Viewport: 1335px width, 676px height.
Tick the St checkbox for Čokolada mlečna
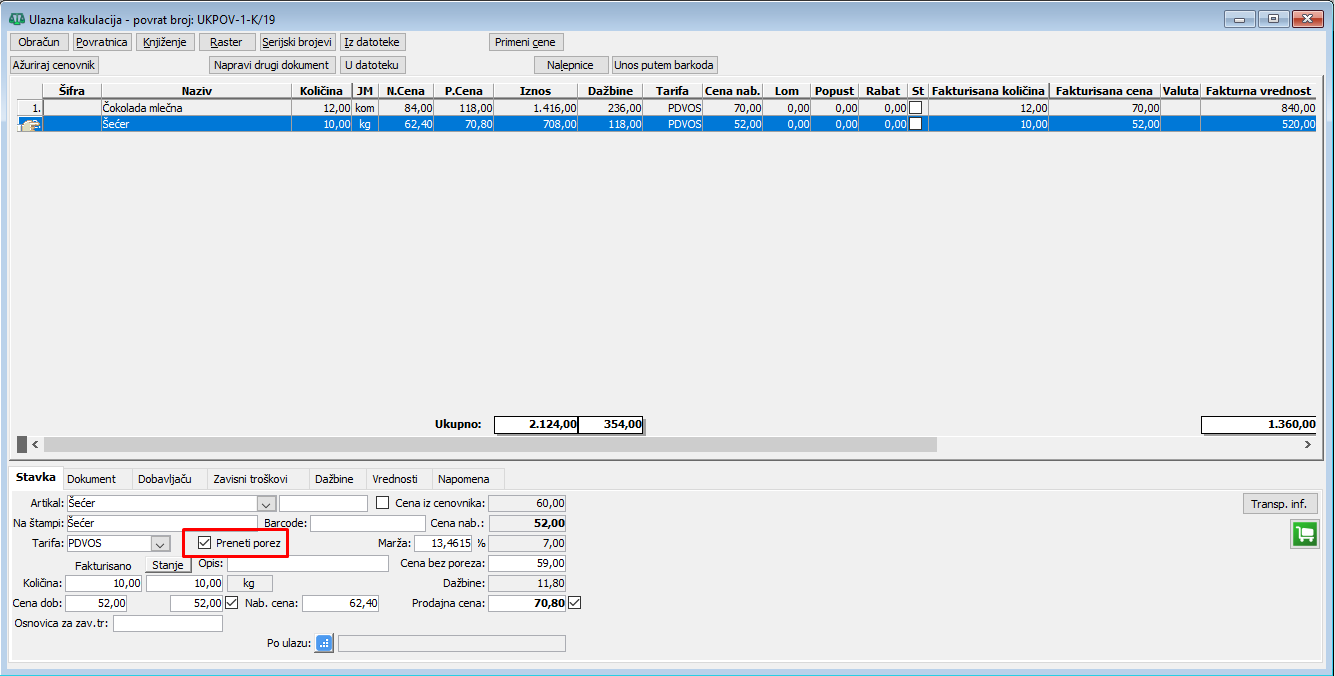pos(915,108)
